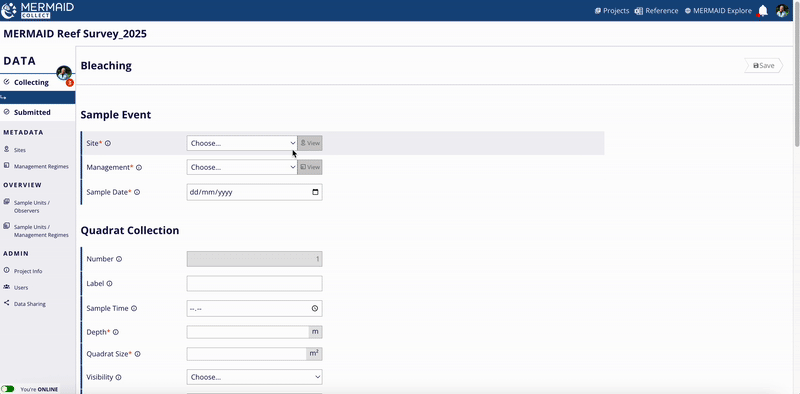Image resolution: width=800 pixels, height=394 pixels.
Task: Click the Save button
Action: [x=763, y=66]
